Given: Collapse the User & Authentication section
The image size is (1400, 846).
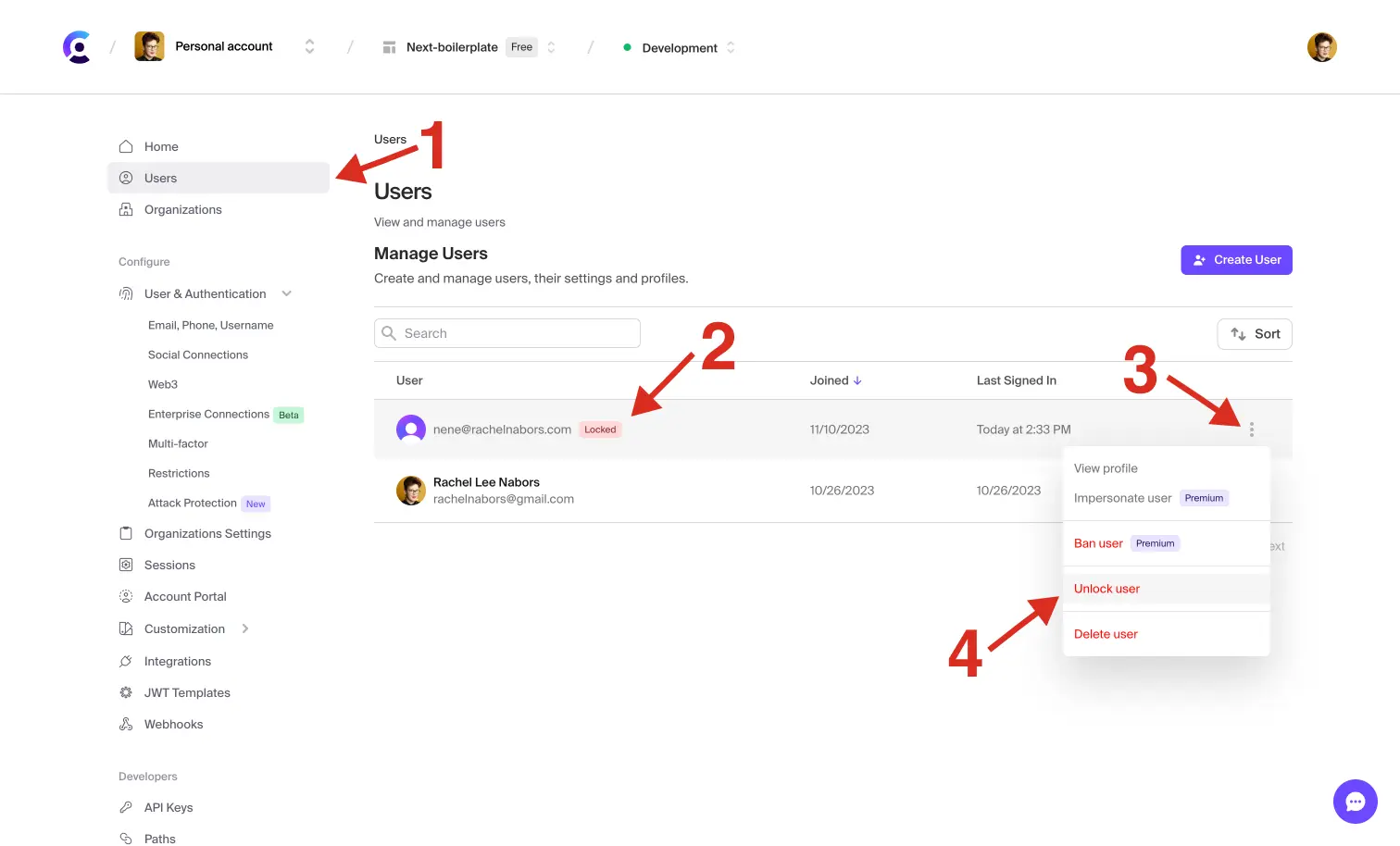Looking at the screenshot, I should [286, 294].
